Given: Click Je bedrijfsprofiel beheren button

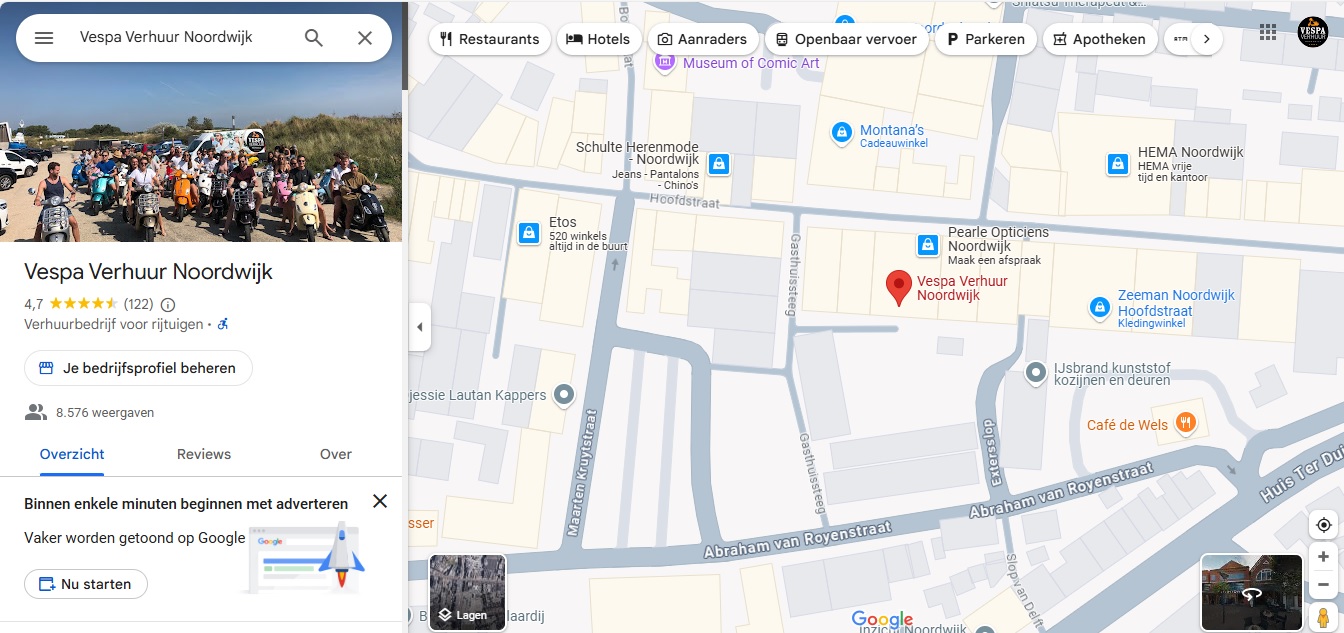Looking at the screenshot, I should click(138, 368).
